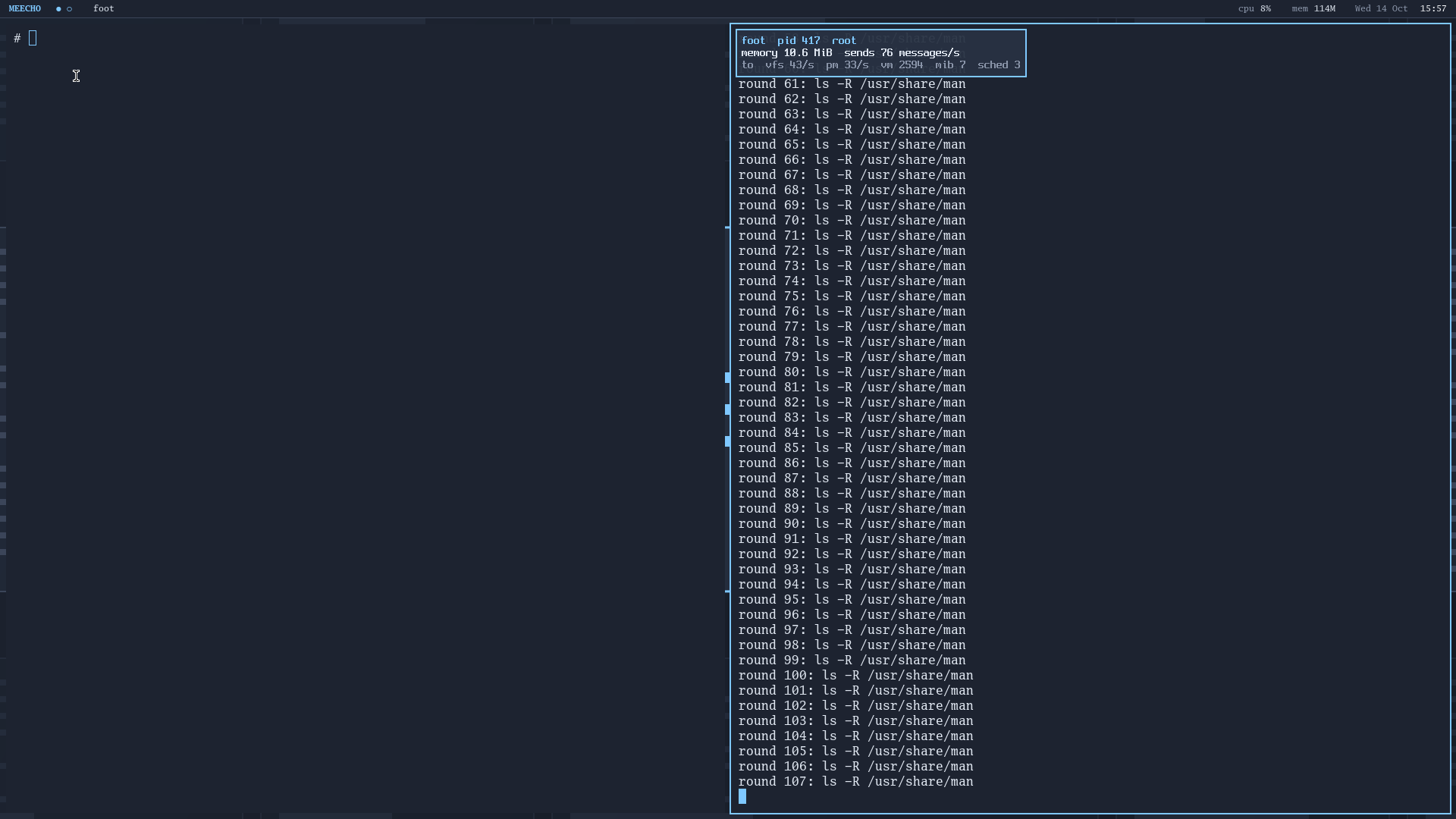The width and height of the screenshot is (1456, 819).
Task: Click the 'mib 7' stat in overlay
Action: 950,65
